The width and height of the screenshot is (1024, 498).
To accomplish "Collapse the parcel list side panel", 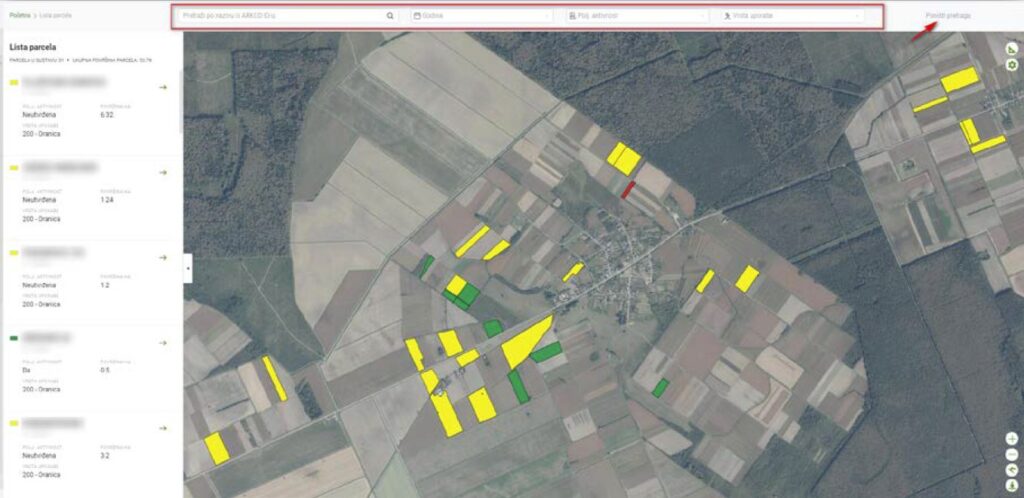I will pyautogui.click(x=188, y=268).
